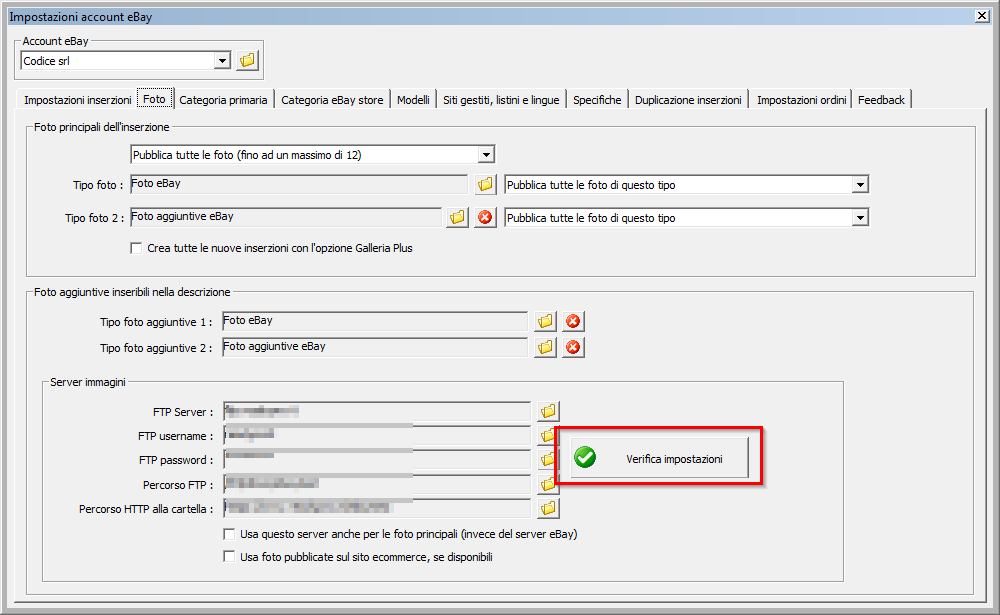1000x615 pixels.
Task: Toggle Usa questo server anche per foto principali
Action: tap(229, 534)
